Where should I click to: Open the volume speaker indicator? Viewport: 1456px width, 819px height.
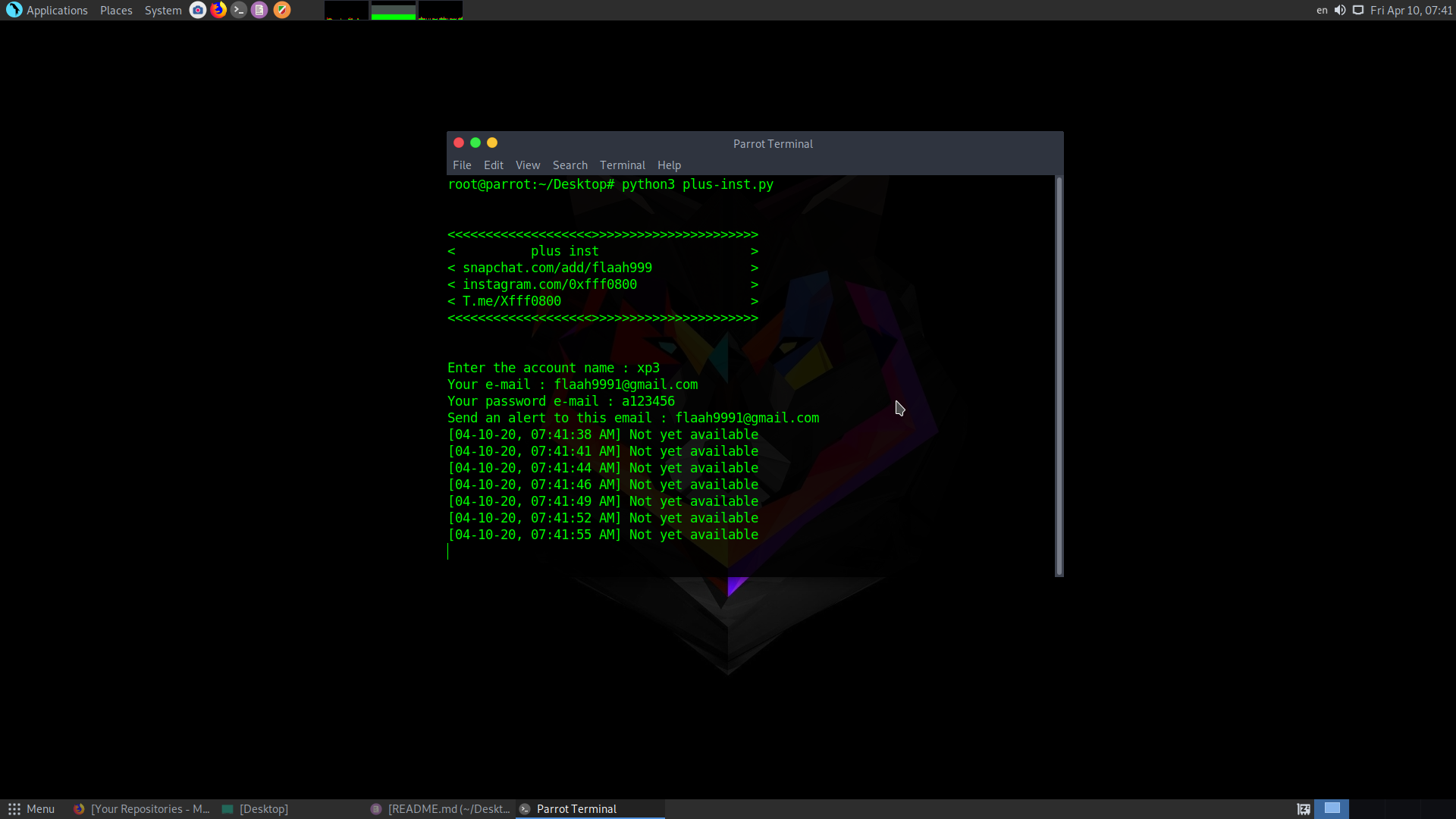[x=1340, y=10]
